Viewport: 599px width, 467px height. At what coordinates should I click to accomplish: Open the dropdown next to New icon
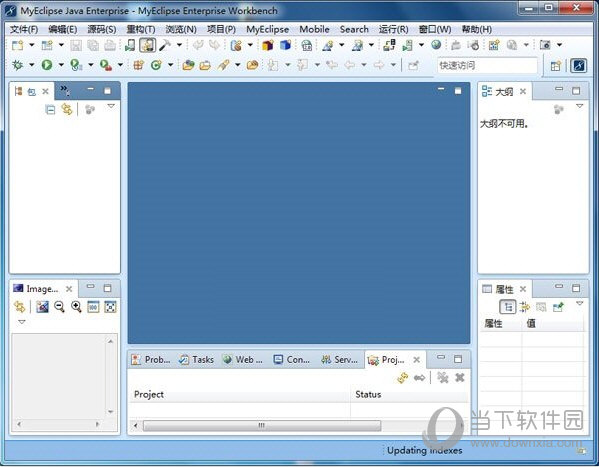point(32,45)
